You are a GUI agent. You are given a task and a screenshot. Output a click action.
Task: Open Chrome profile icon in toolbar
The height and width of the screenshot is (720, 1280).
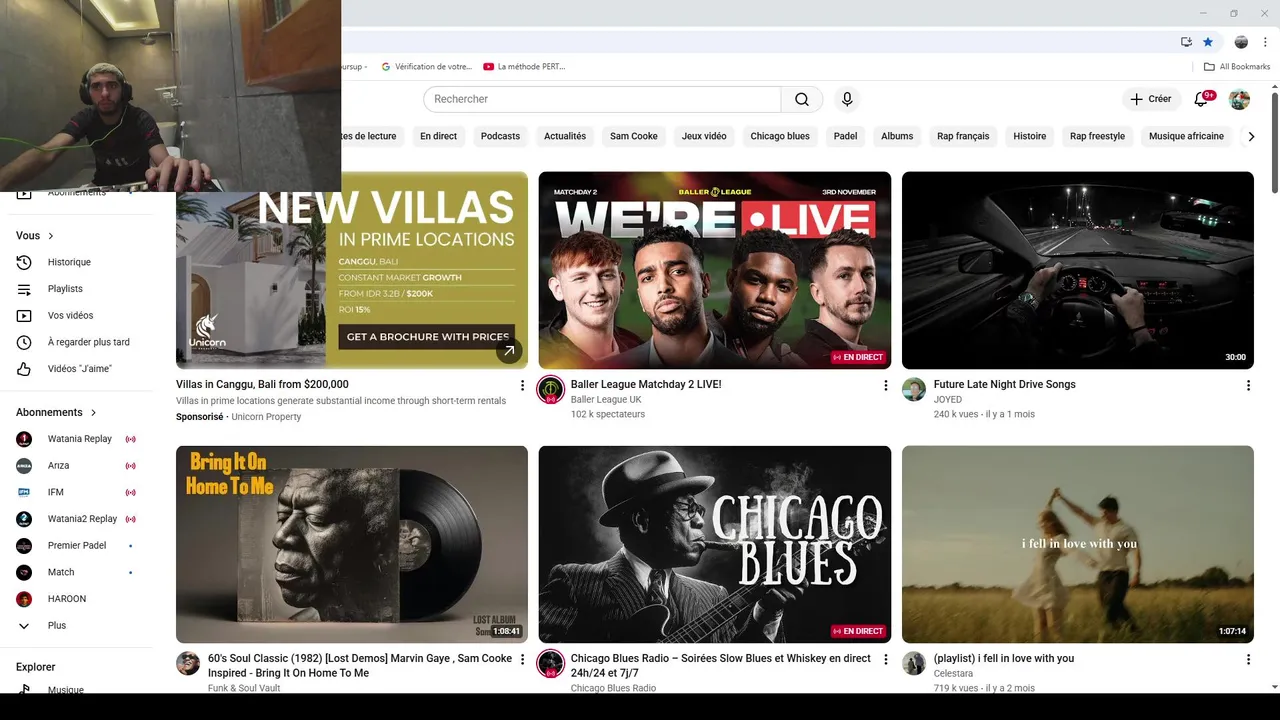(x=1241, y=42)
